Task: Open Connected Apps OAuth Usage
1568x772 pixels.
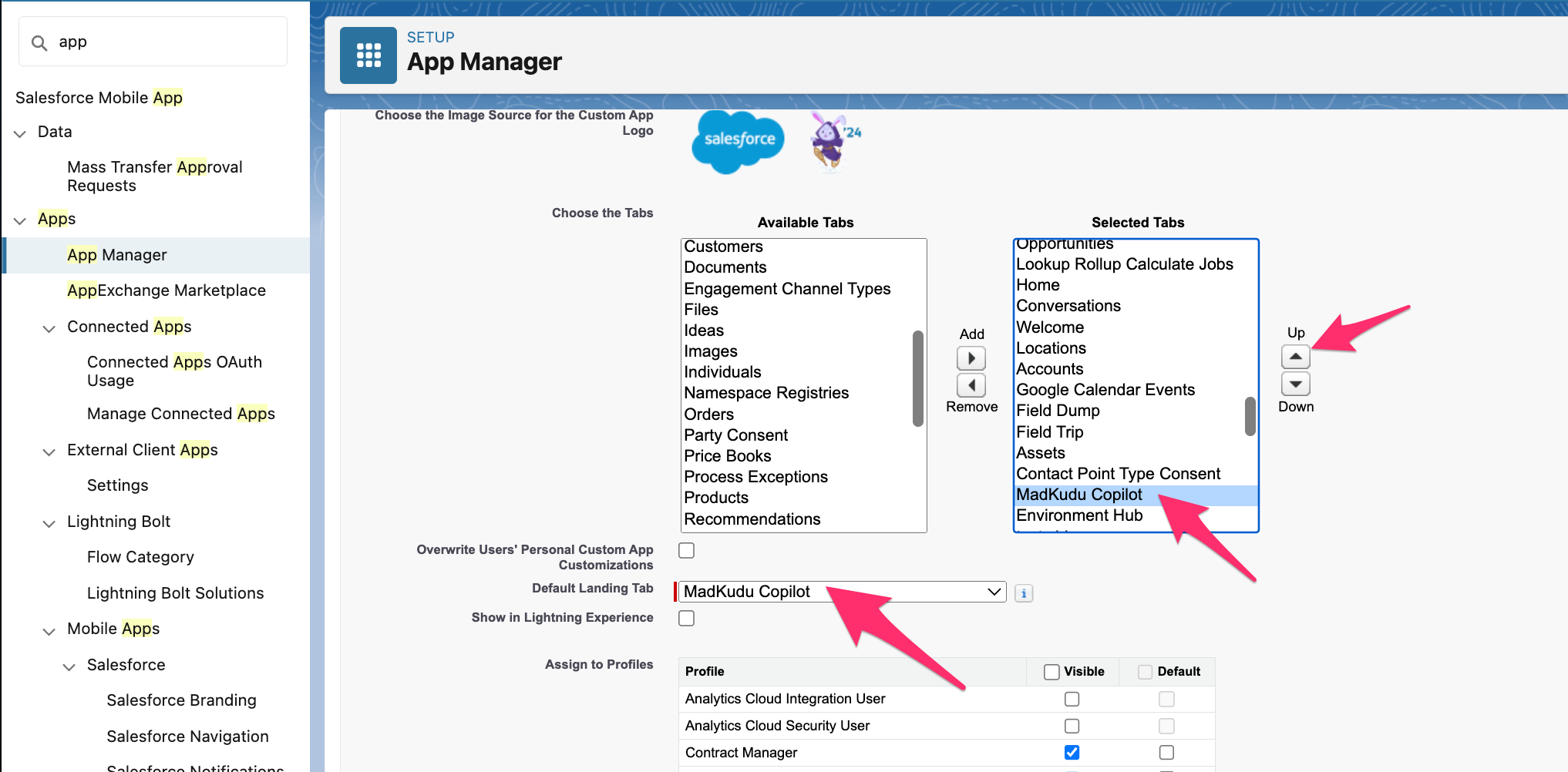Action: click(174, 371)
